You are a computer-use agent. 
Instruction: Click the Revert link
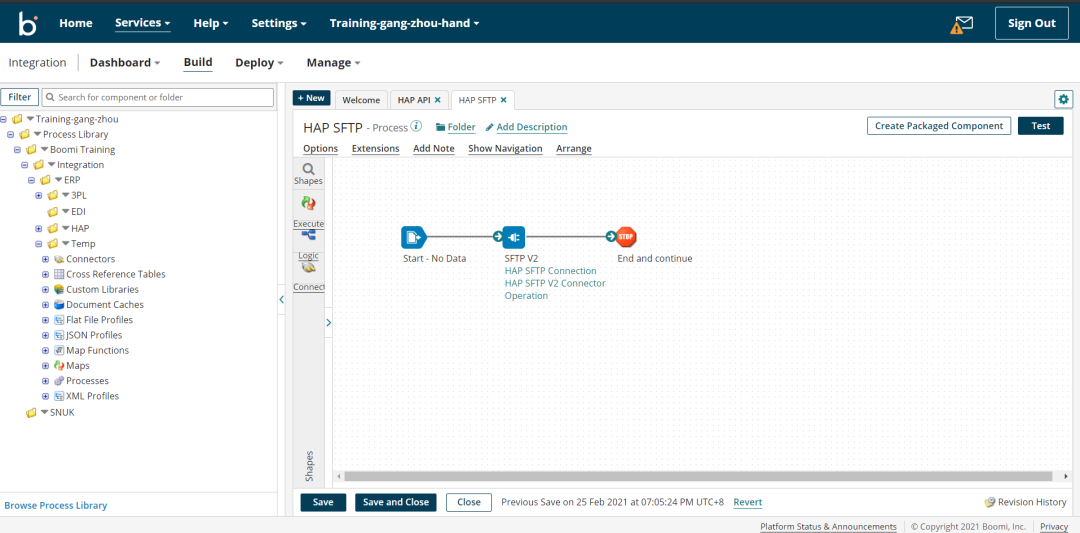[747, 502]
